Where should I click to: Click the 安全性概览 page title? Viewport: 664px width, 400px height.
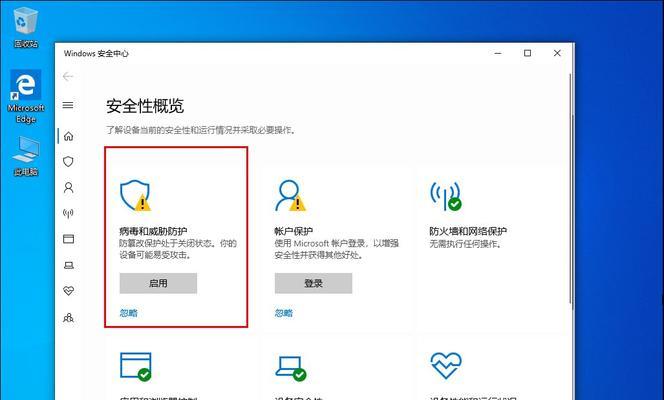[x=145, y=106]
